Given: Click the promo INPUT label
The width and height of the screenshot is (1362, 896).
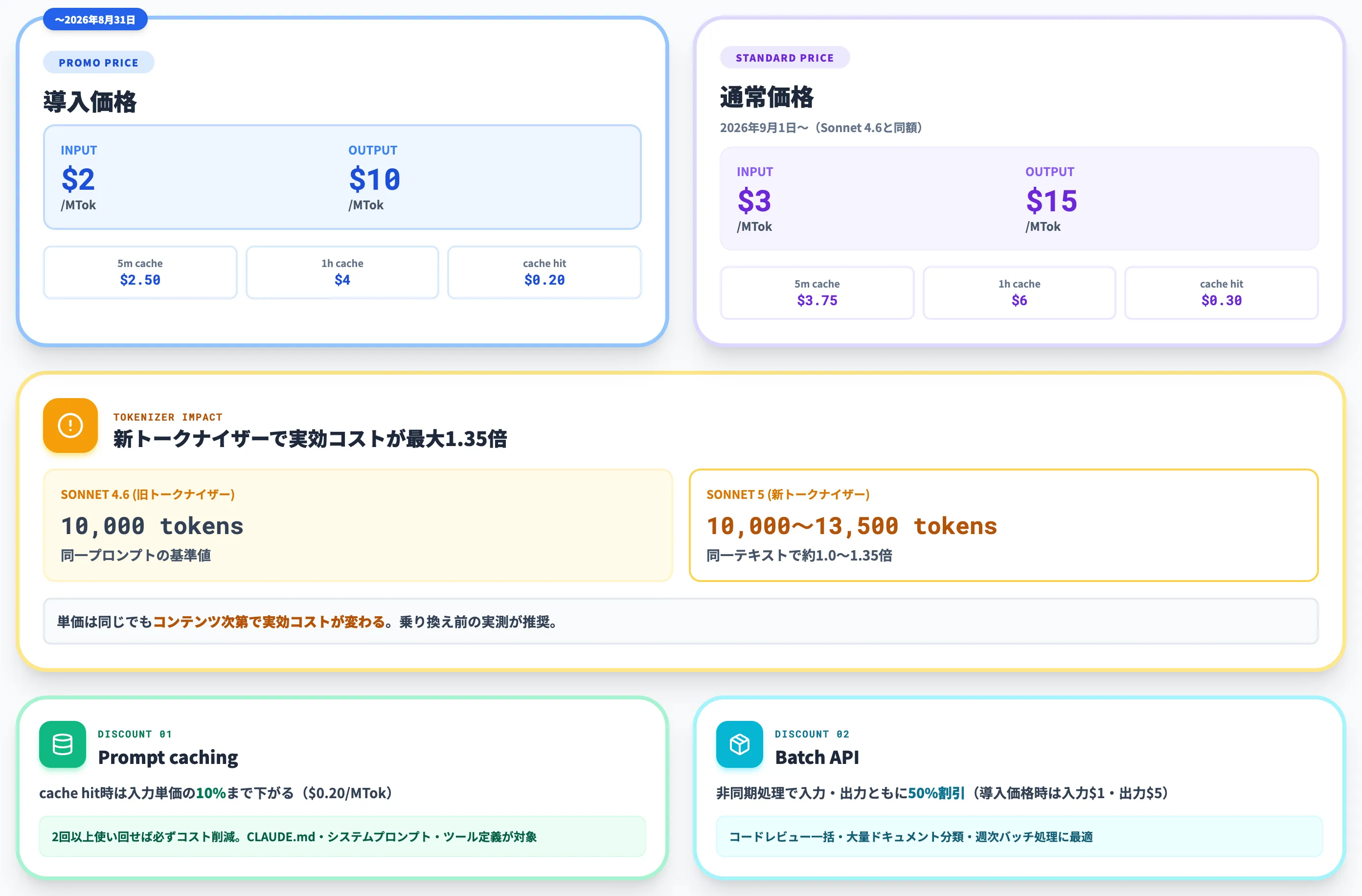Looking at the screenshot, I should (x=79, y=150).
